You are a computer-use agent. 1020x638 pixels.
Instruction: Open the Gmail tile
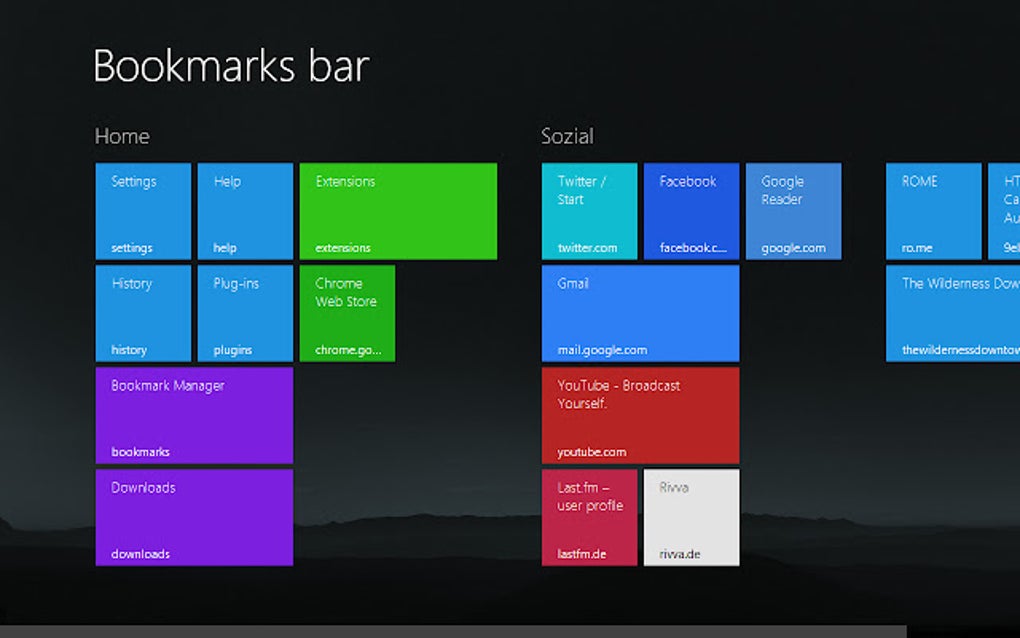point(641,313)
